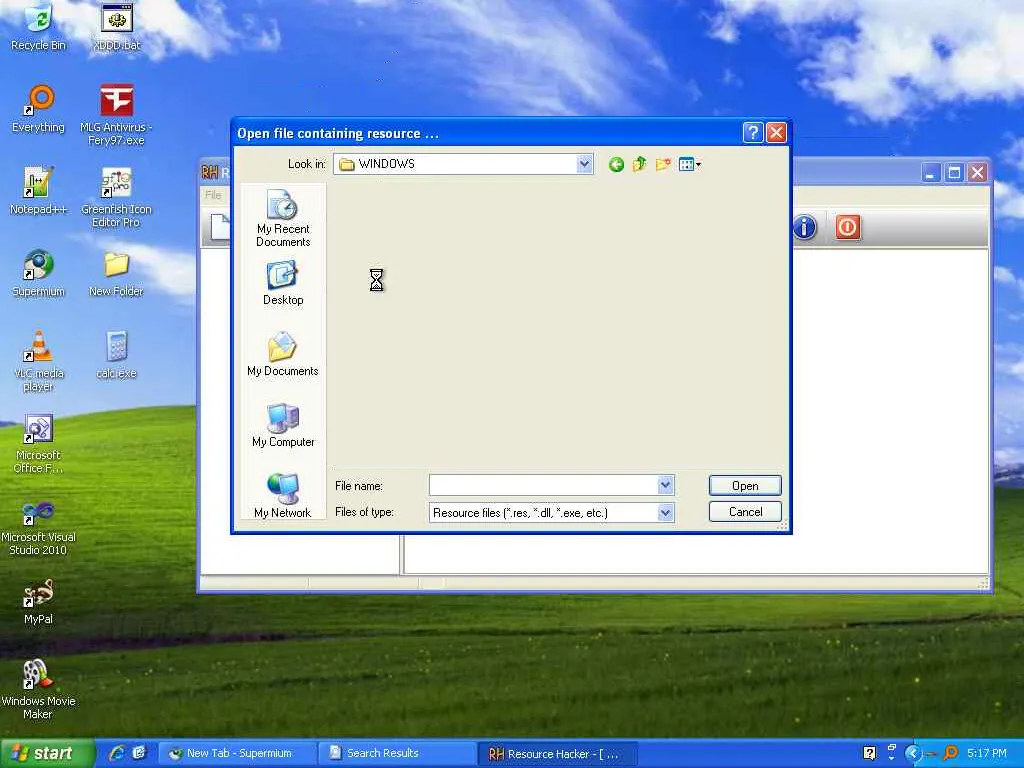Expand hidden tray icons arrow
1024x768 pixels.
(912, 753)
